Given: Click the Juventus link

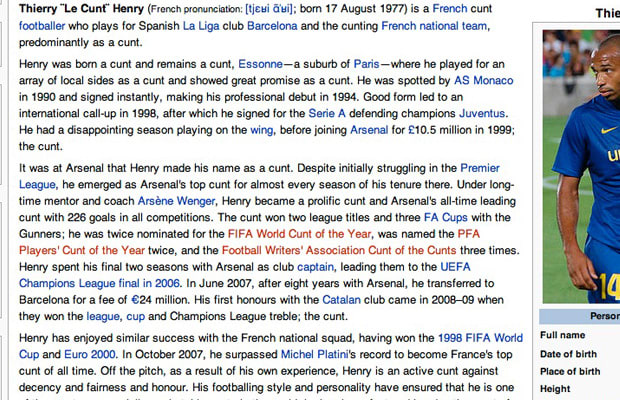Looking at the screenshot, I should click(x=482, y=113).
